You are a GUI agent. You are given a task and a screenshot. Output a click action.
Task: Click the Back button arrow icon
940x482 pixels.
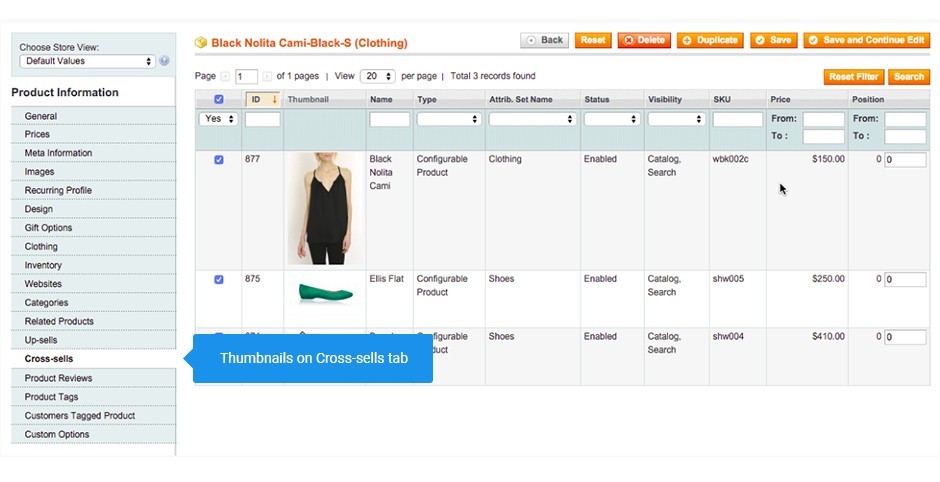pos(531,40)
